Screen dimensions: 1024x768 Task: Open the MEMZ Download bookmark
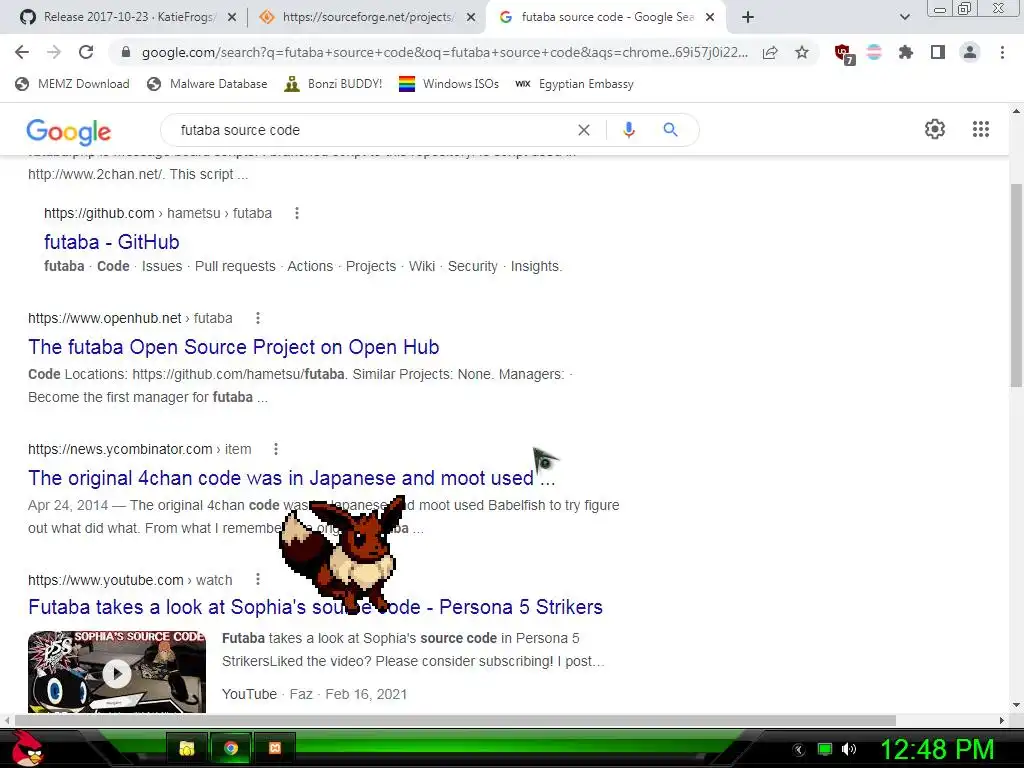72,84
